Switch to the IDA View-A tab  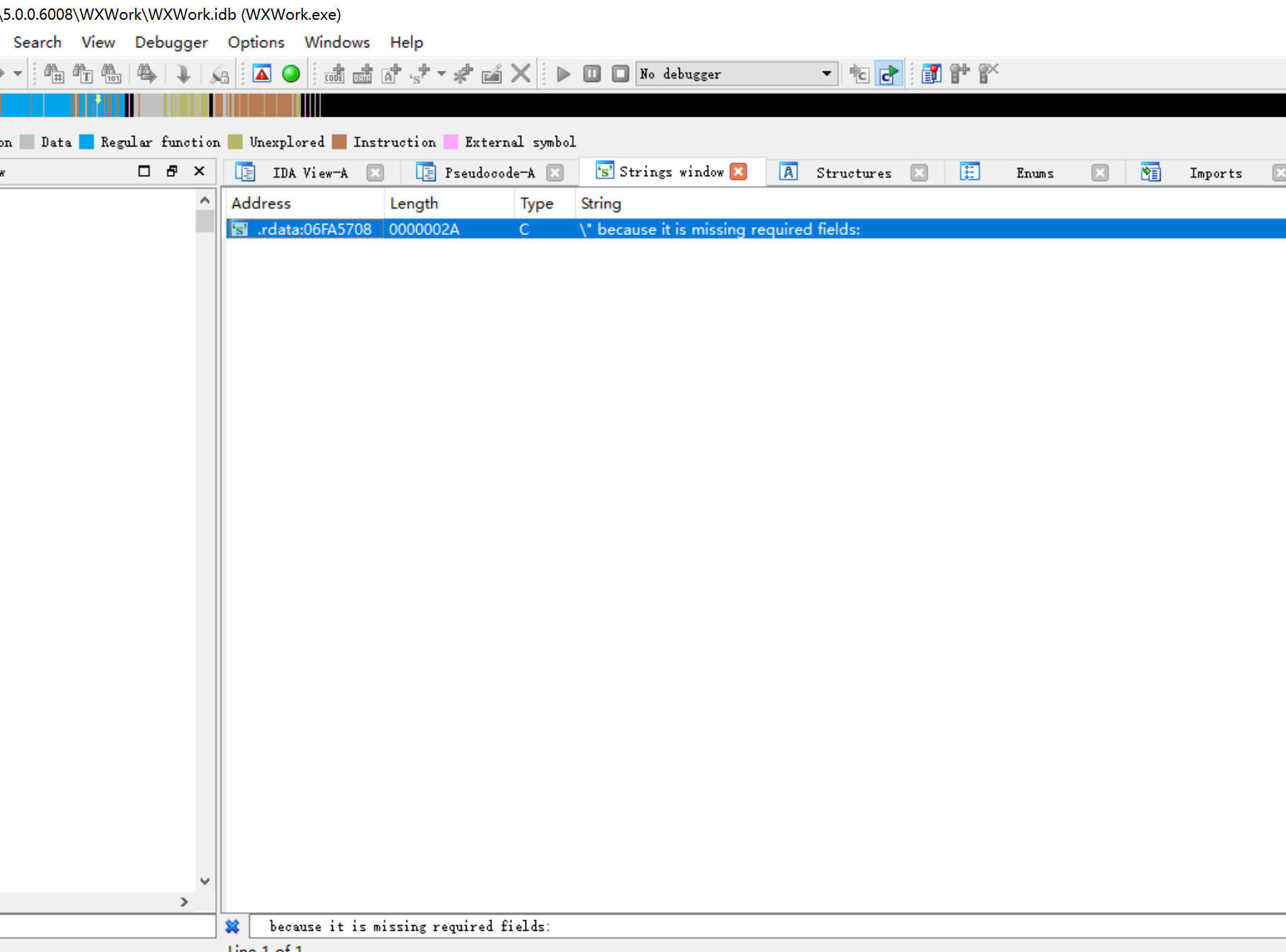(x=310, y=173)
